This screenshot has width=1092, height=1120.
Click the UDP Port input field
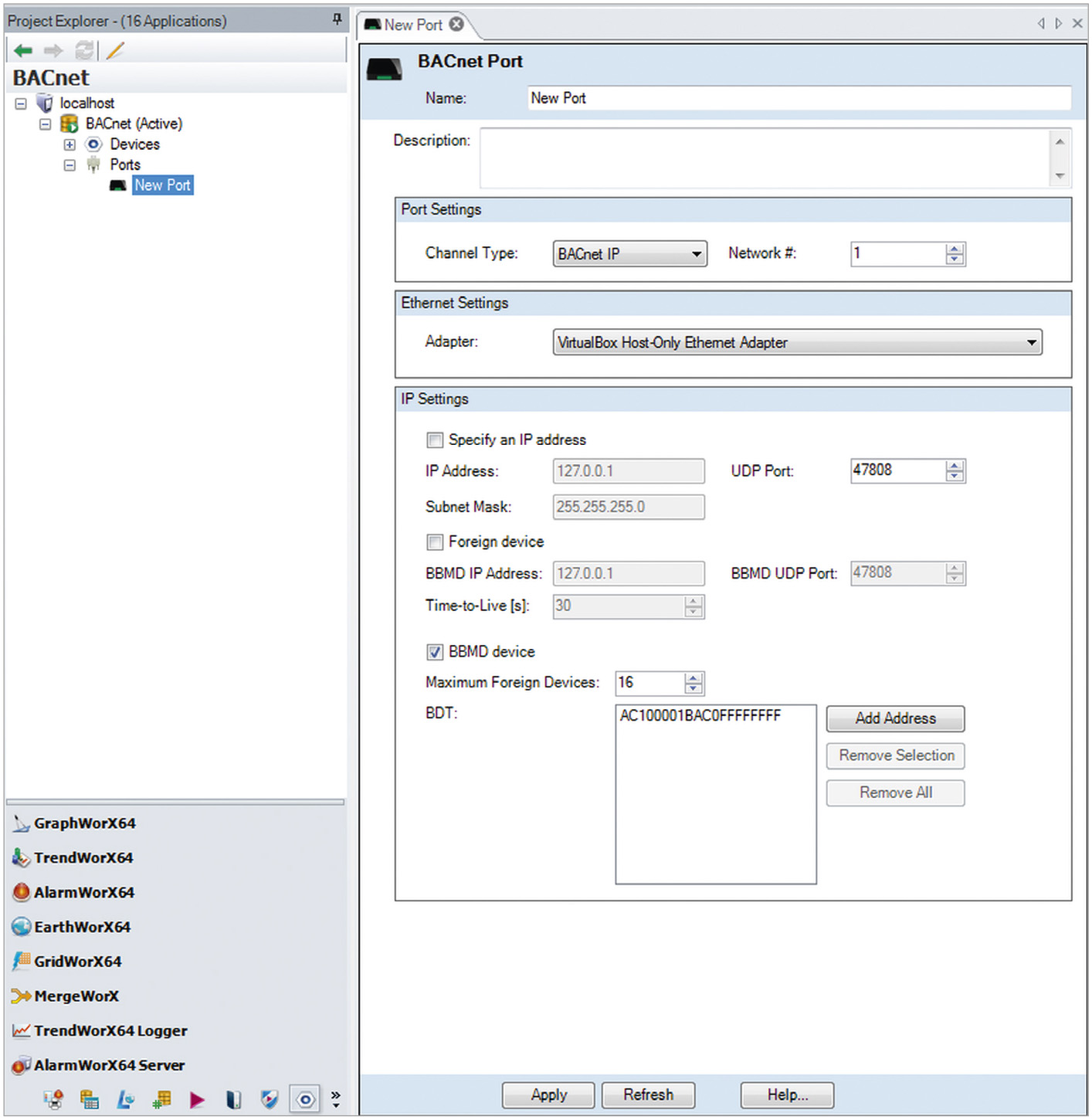[897, 470]
